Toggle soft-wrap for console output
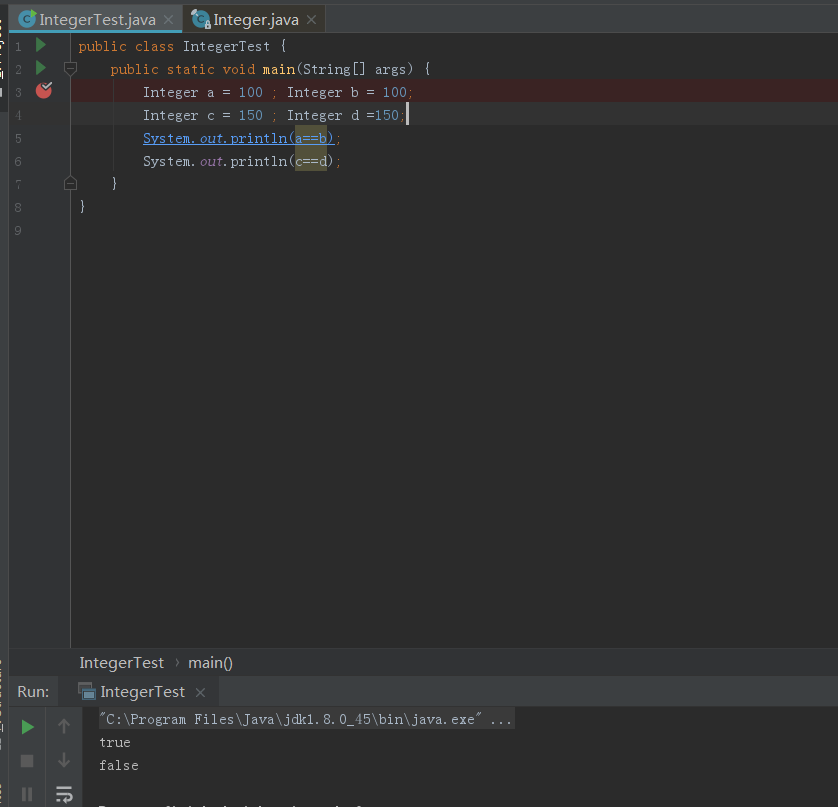838x807 pixels. tap(64, 794)
